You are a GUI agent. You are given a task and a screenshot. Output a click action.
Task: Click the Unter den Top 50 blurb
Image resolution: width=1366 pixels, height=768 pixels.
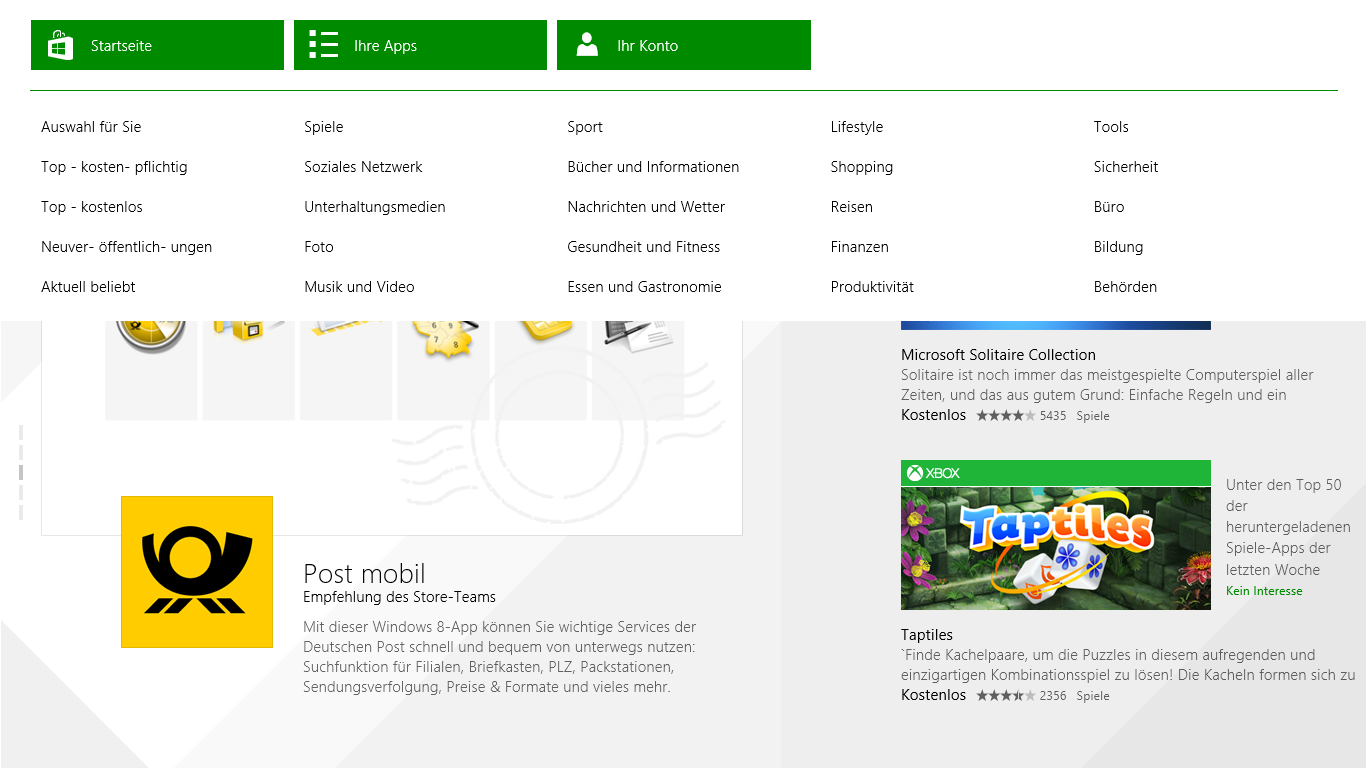click(1288, 527)
